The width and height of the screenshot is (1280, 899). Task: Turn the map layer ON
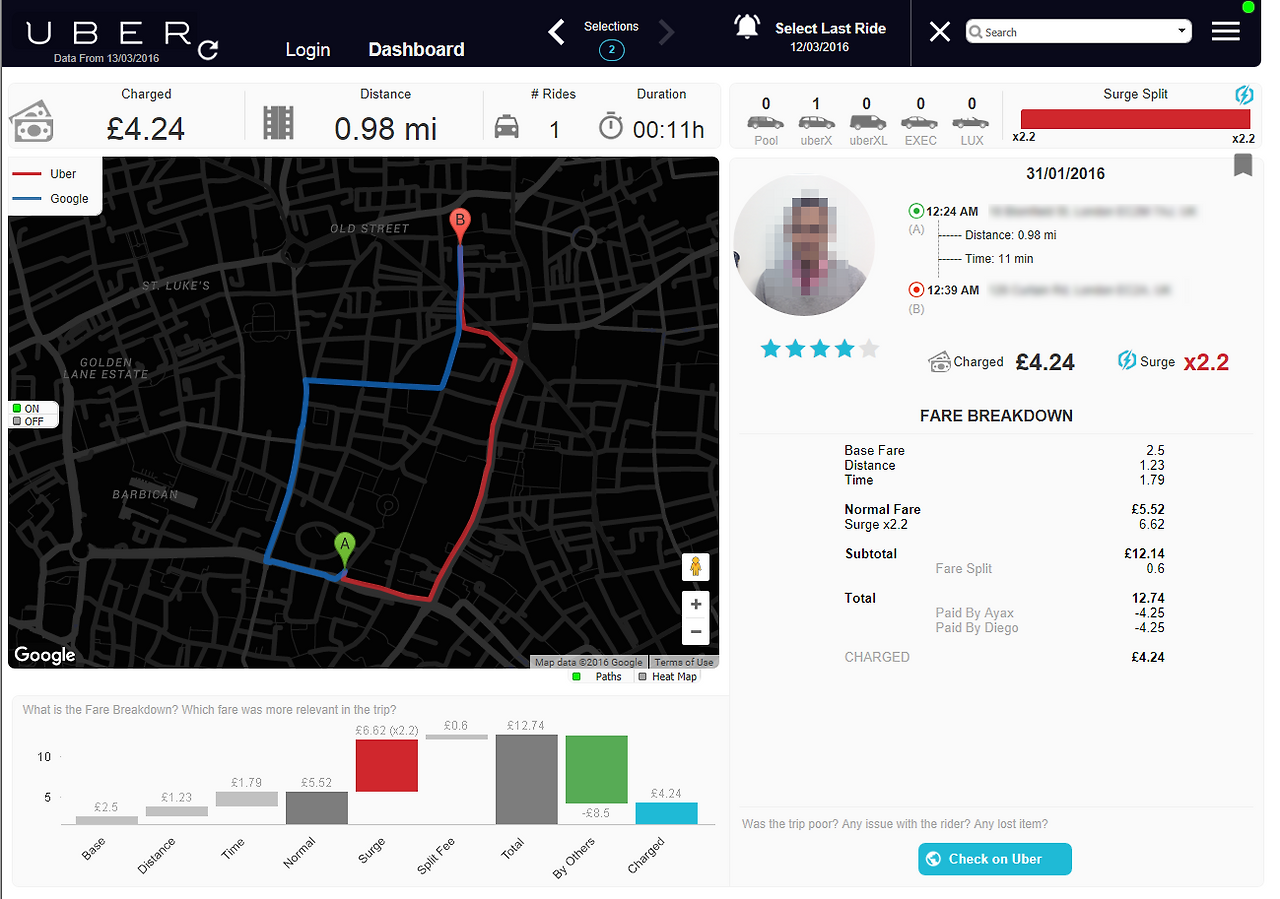click(26, 409)
